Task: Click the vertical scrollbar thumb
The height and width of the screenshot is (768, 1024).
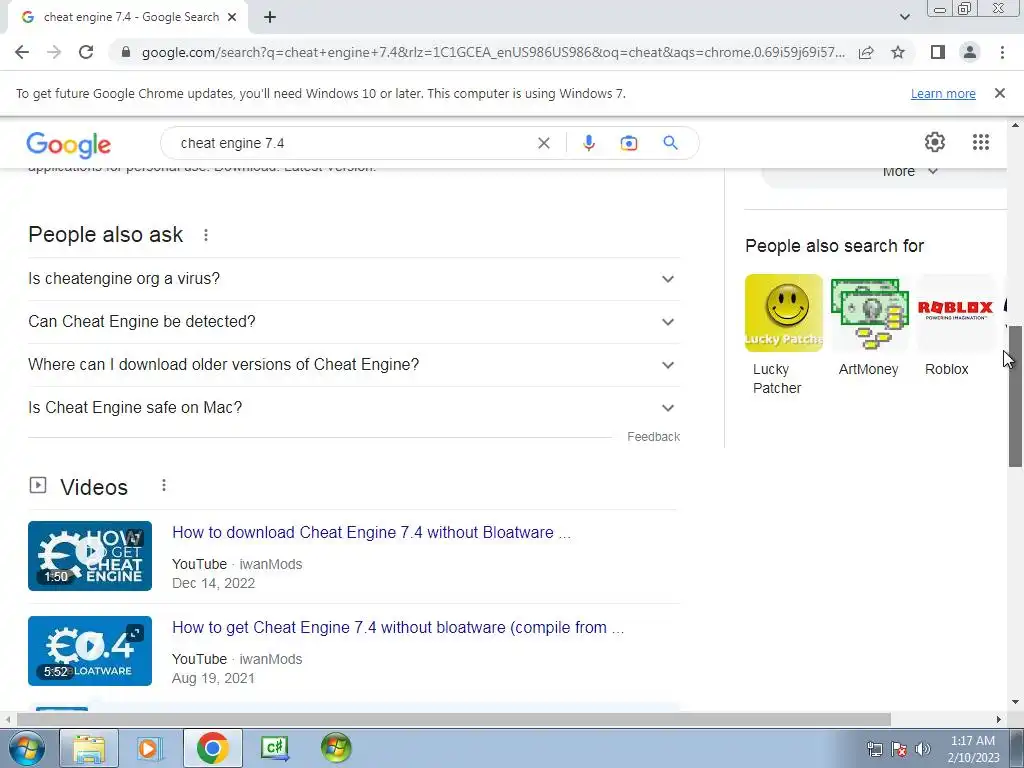Action: pyautogui.click(x=1016, y=396)
